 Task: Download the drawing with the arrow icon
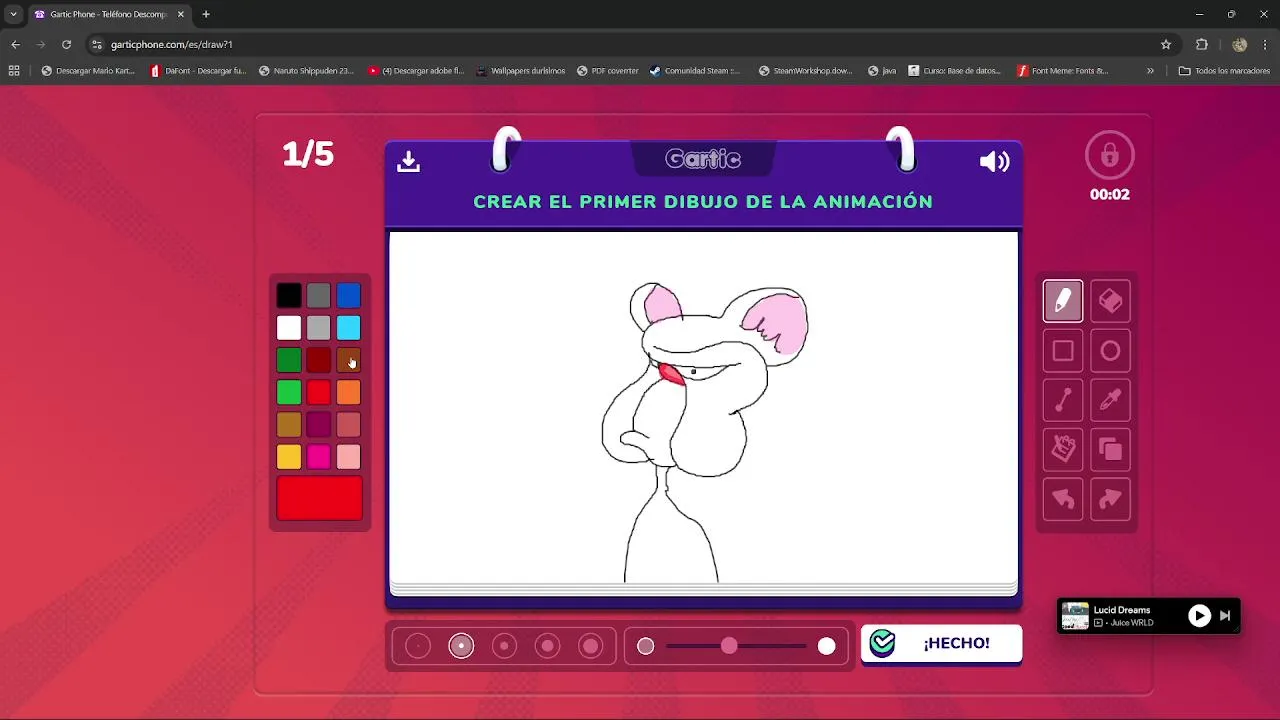[x=408, y=161]
